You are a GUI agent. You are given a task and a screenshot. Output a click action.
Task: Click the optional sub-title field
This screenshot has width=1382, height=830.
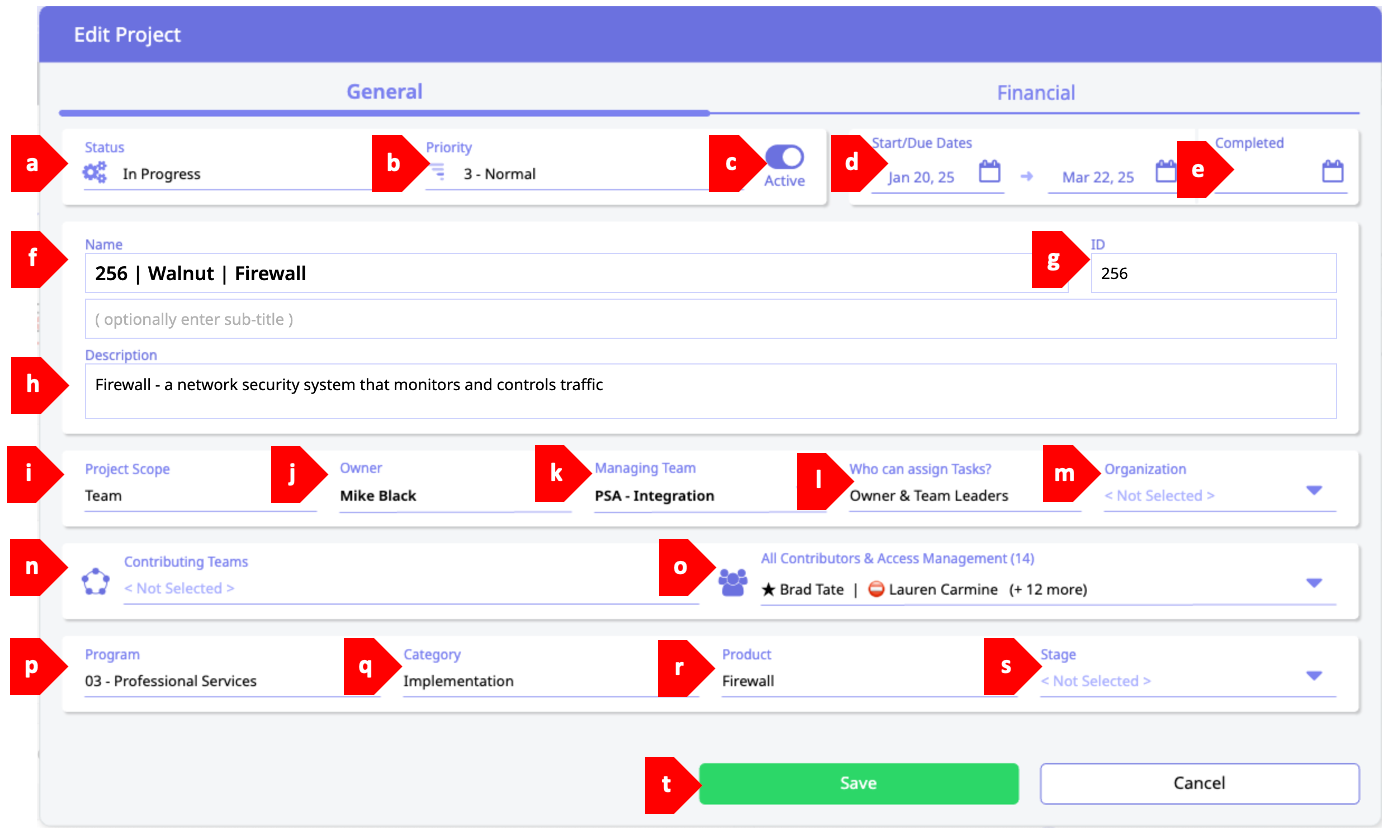pos(710,320)
